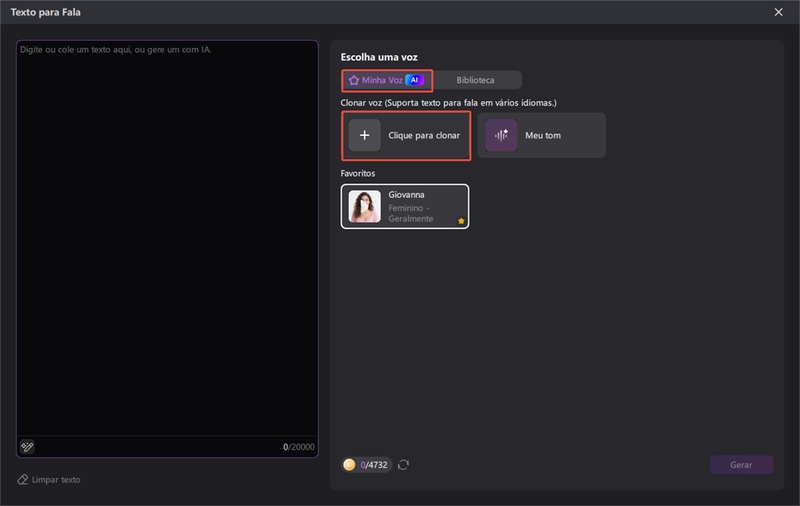
Task: Unfavorite Giovanna using the yellow star
Action: point(461,220)
